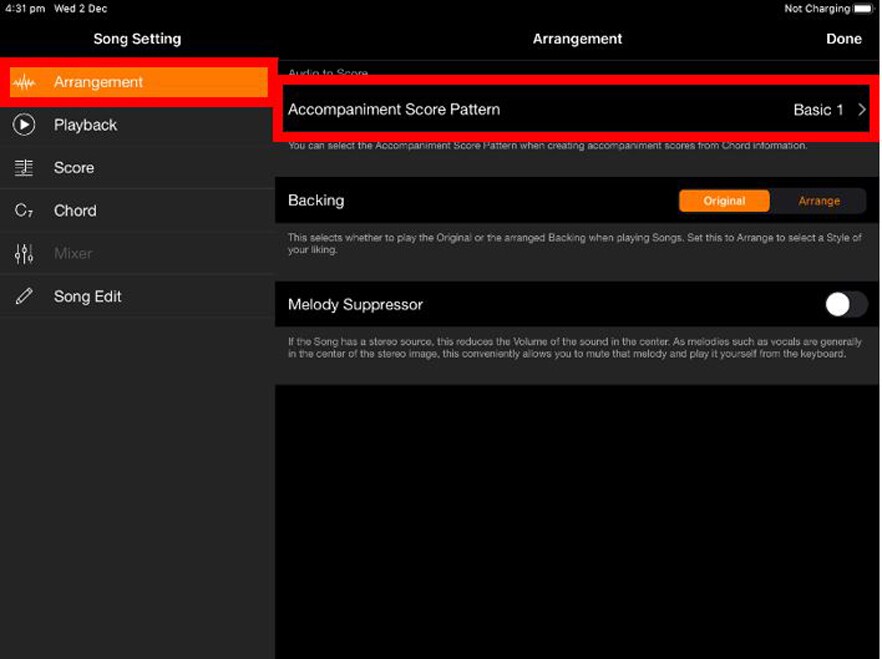
Task: Toggle the Melody Suppressor switch
Action: (x=845, y=304)
